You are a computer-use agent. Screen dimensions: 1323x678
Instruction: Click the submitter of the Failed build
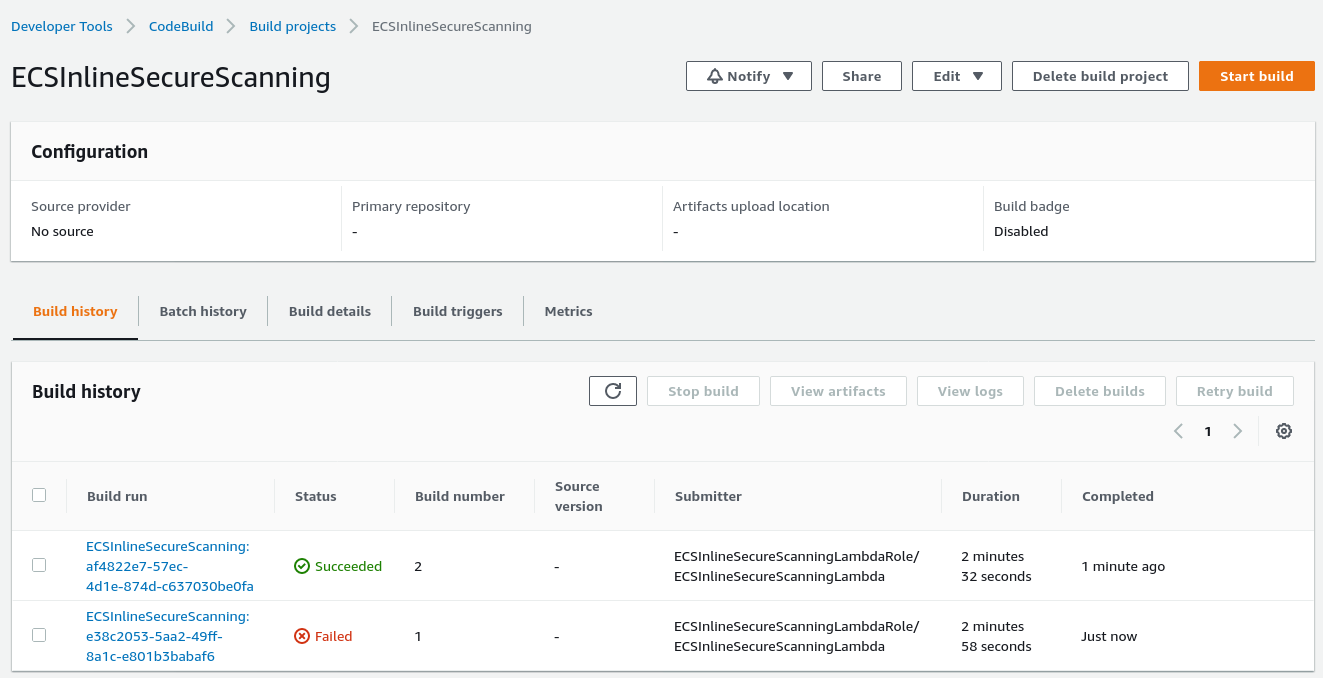(x=797, y=636)
